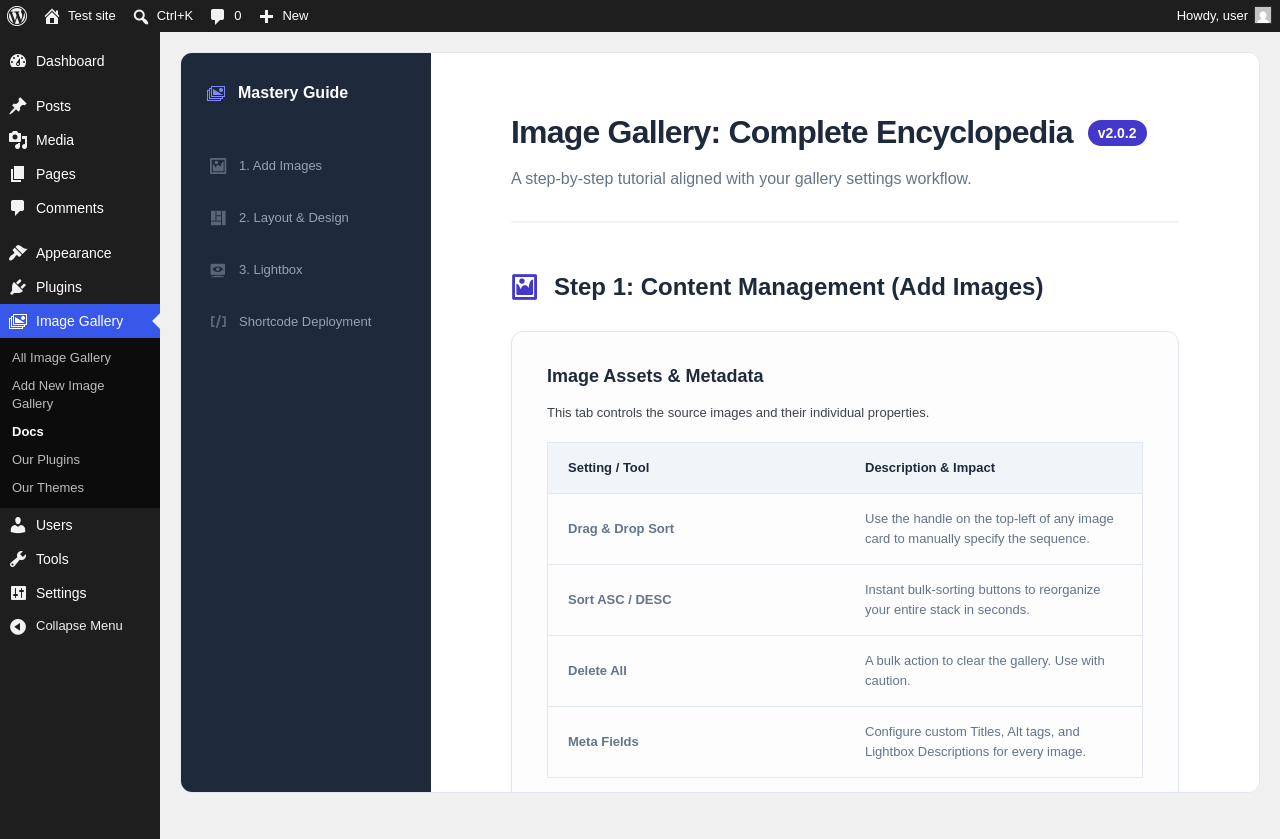Image resolution: width=1280 pixels, height=839 pixels.
Task: Open Our Plugins submenu link
Action: tap(46, 459)
